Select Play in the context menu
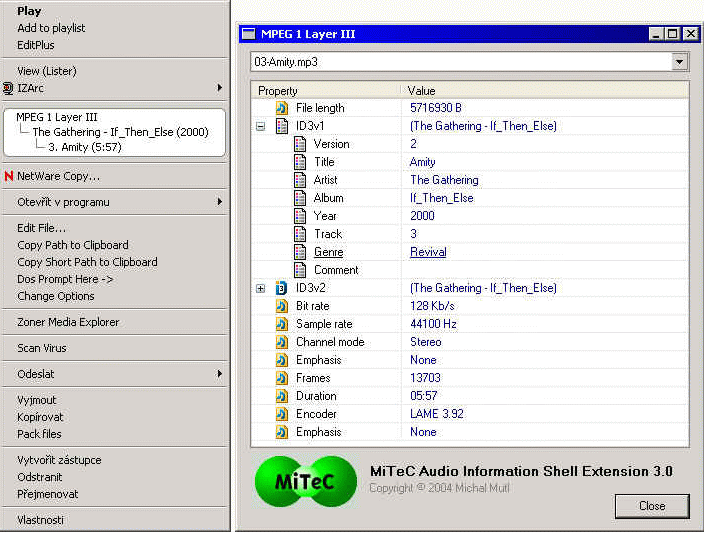This screenshot has height=533, width=704. click(29, 11)
